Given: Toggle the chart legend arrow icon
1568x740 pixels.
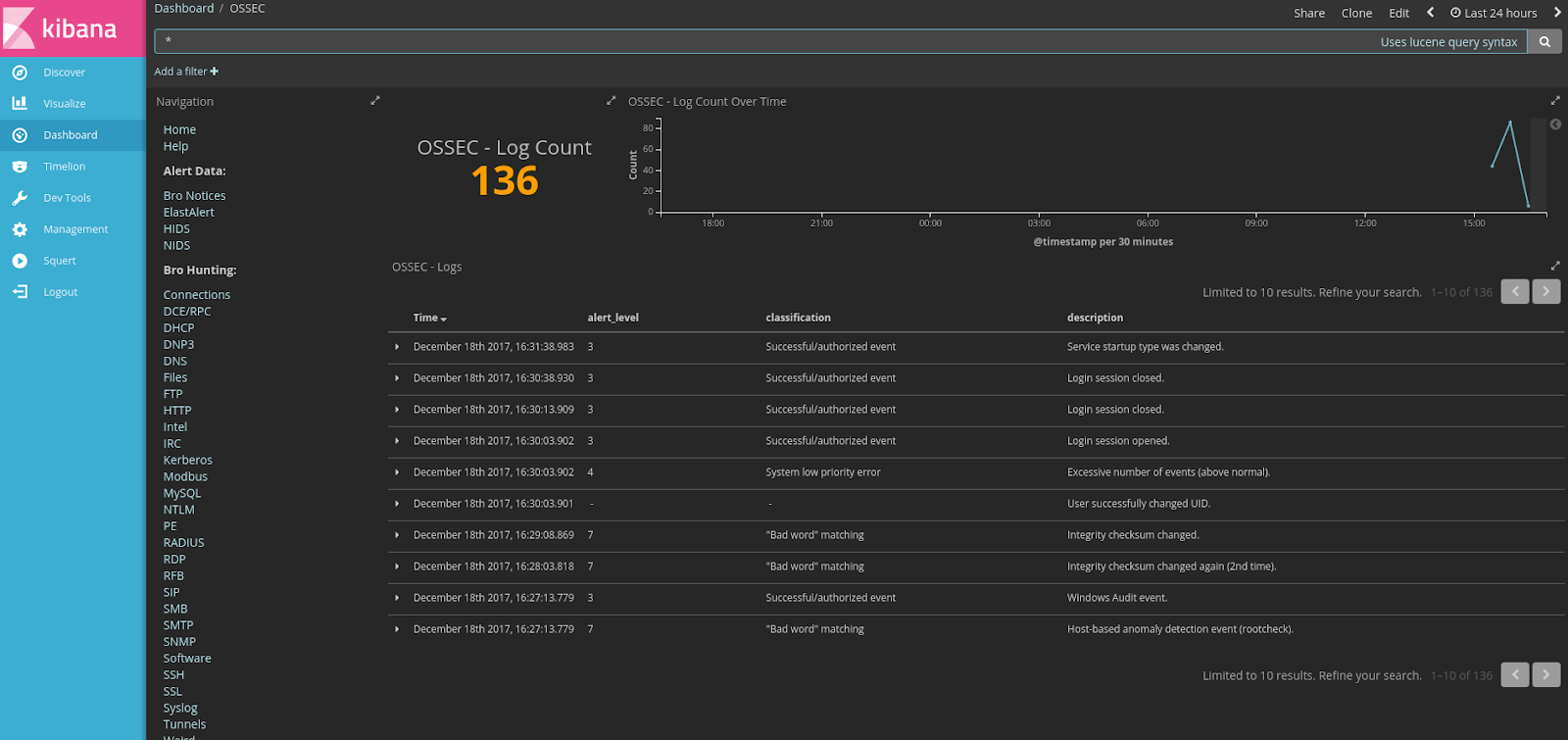Looking at the screenshot, I should pyautogui.click(x=1555, y=124).
